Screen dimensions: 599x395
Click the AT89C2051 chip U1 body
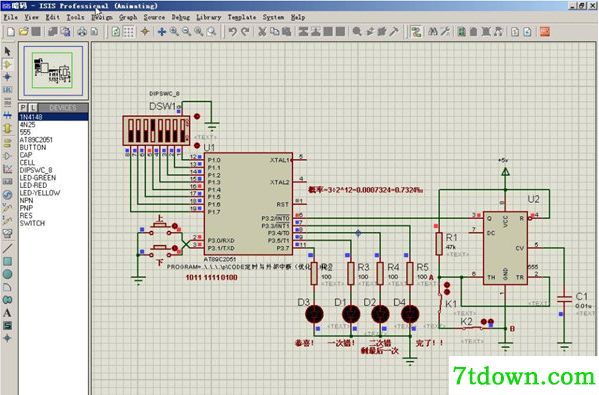coord(248,204)
